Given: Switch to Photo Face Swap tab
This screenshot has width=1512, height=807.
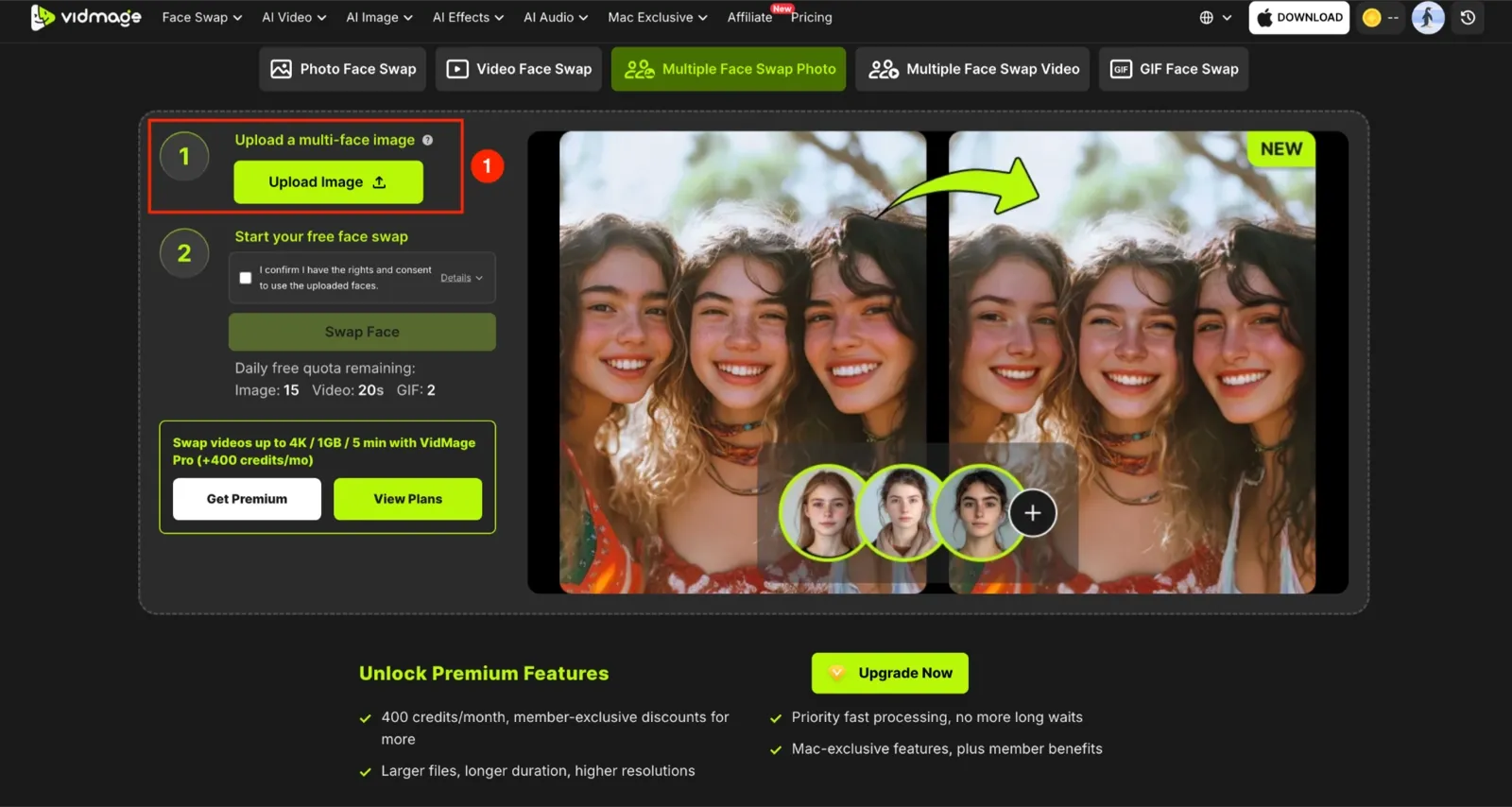Looking at the screenshot, I should 343,69.
